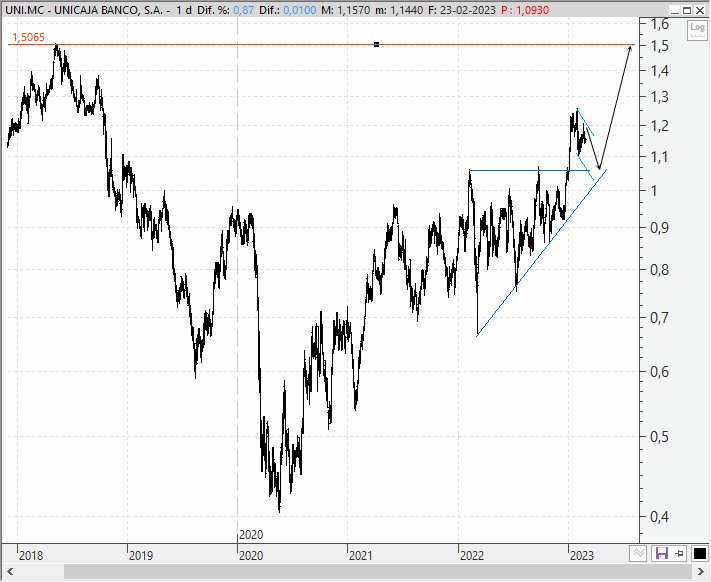Click the 1,1 price axis label
This screenshot has height=582, width=711.
click(660, 157)
